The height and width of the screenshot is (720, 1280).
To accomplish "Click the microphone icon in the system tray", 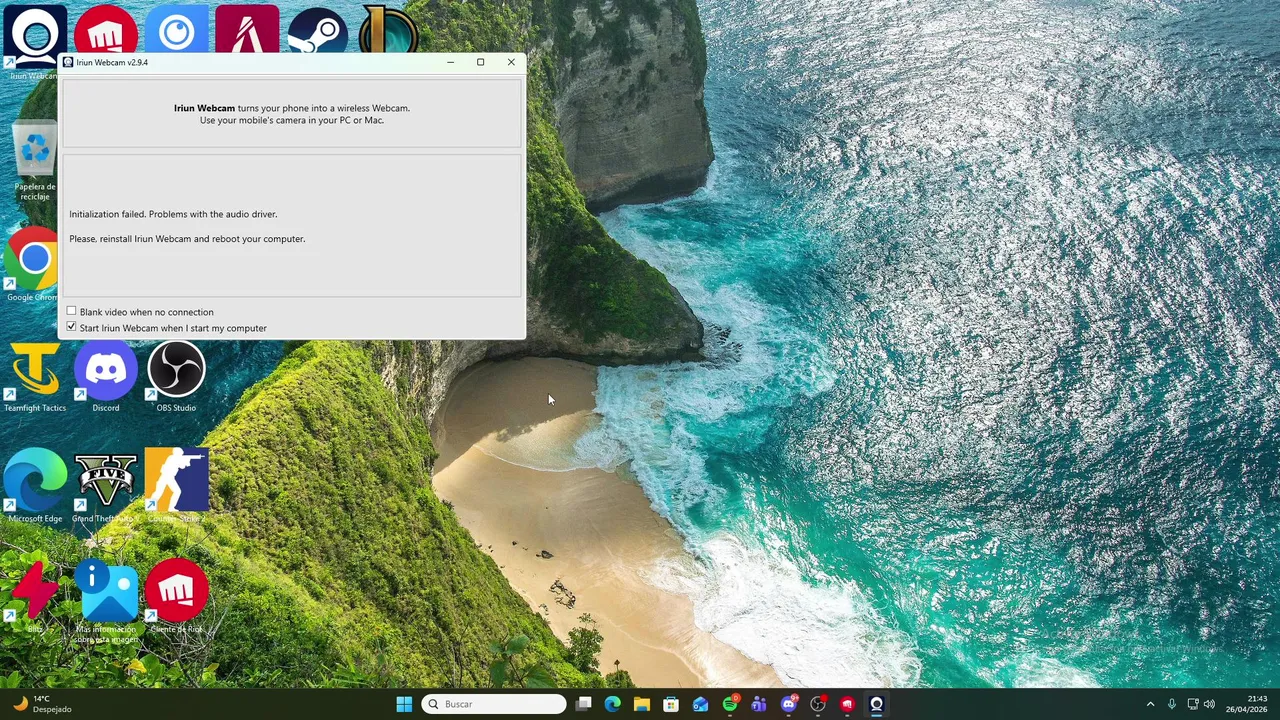I will pyautogui.click(x=1172, y=704).
